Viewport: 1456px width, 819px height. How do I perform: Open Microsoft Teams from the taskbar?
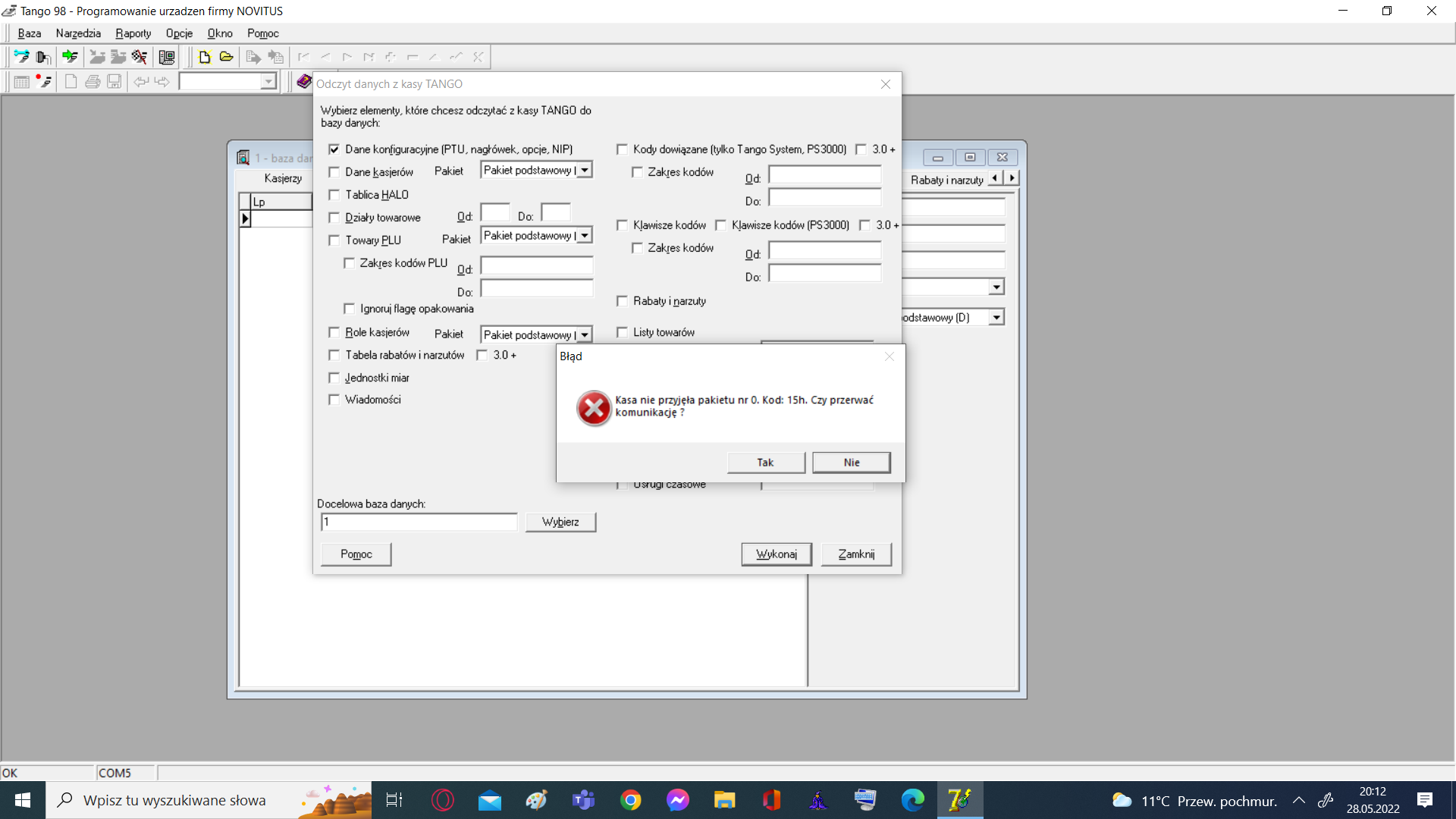tap(583, 800)
